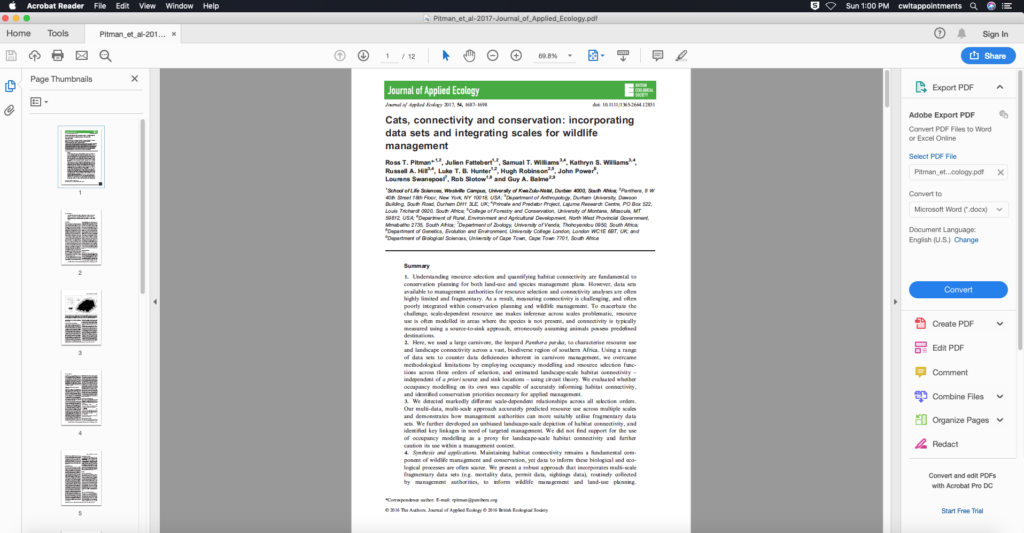This screenshot has width=1024, height=533.
Task: Open Convert to Microsoft Word dropdown
Action: click(958, 210)
